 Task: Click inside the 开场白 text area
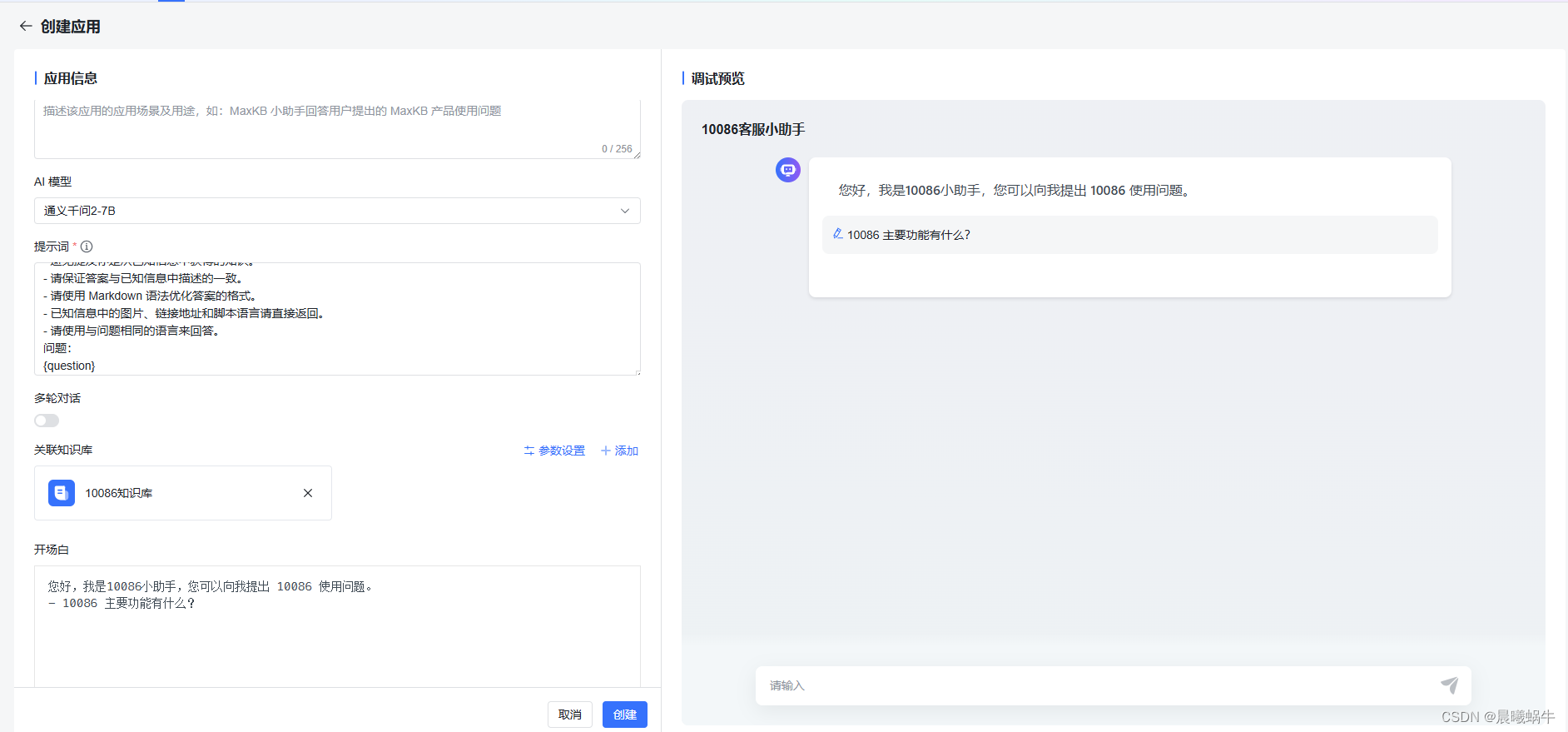tap(337, 626)
